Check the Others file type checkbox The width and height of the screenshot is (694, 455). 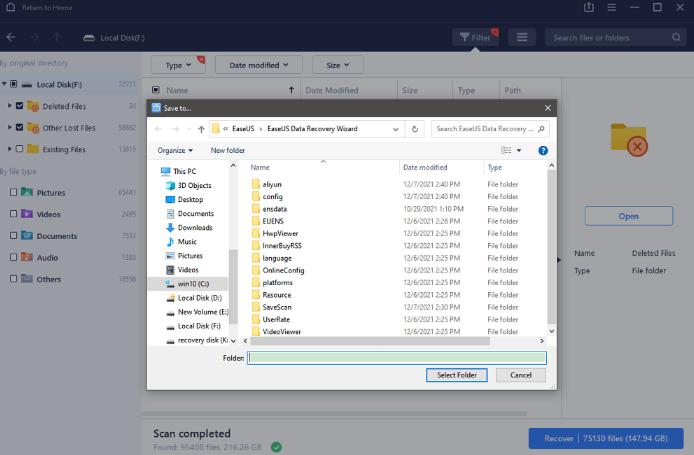pos(13,279)
